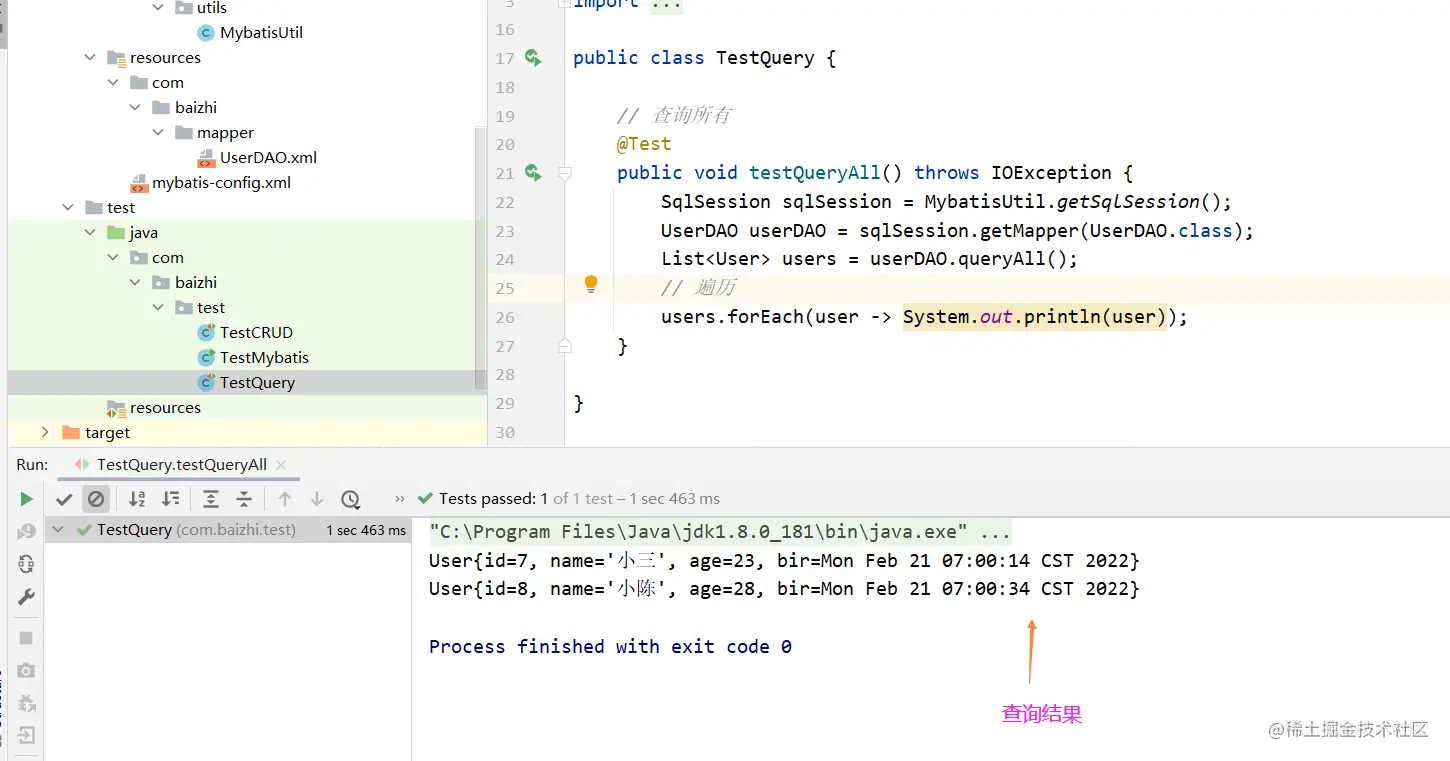Click project tree vertical scrollbar
The width and height of the screenshot is (1450, 761).
[481, 258]
